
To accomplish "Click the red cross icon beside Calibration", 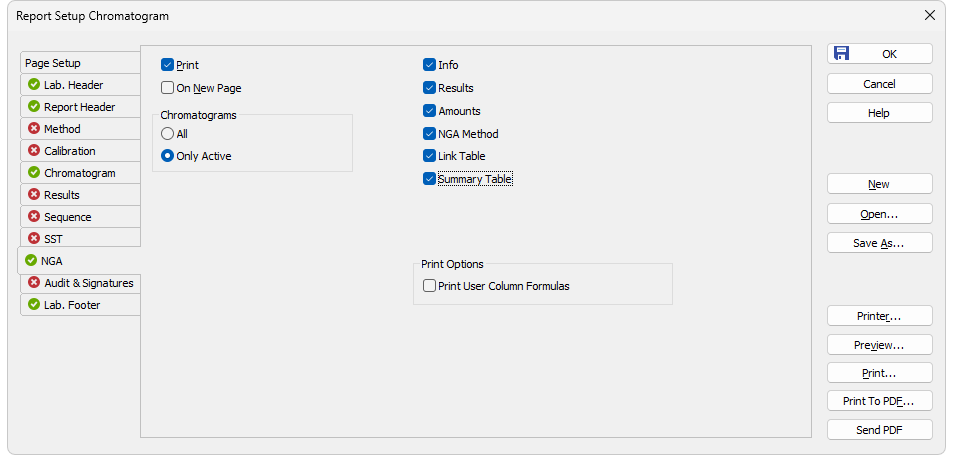I will click(34, 150).
